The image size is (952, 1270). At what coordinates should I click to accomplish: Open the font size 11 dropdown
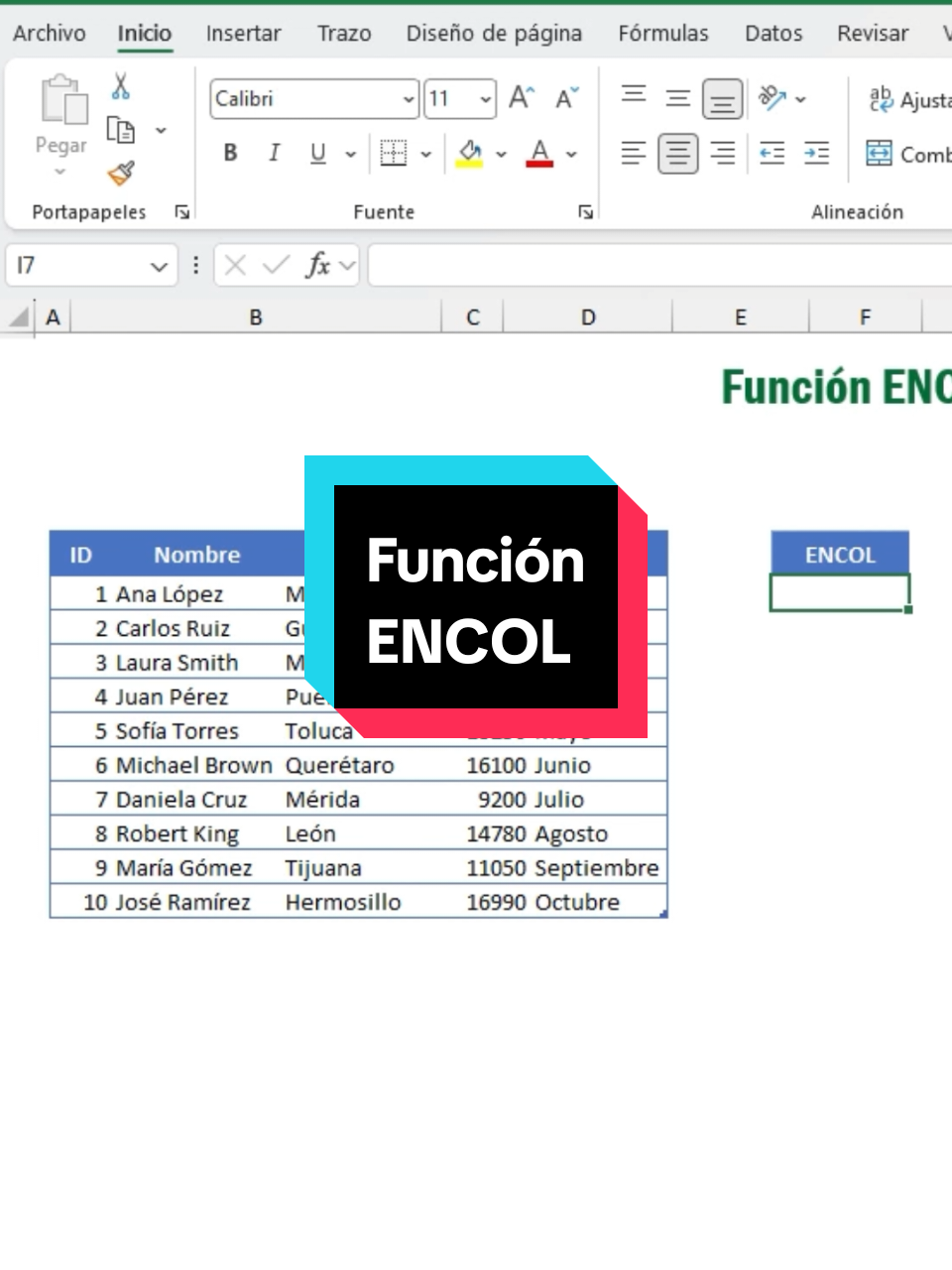click(485, 99)
